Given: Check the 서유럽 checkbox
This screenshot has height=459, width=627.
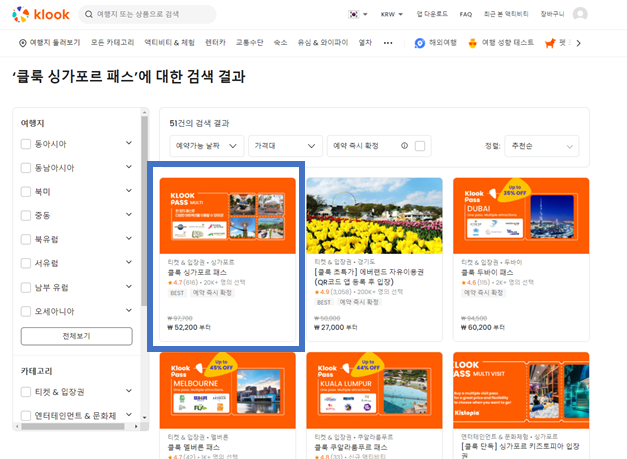Looking at the screenshot, I should pyautogui.click(x=26, y=263).
